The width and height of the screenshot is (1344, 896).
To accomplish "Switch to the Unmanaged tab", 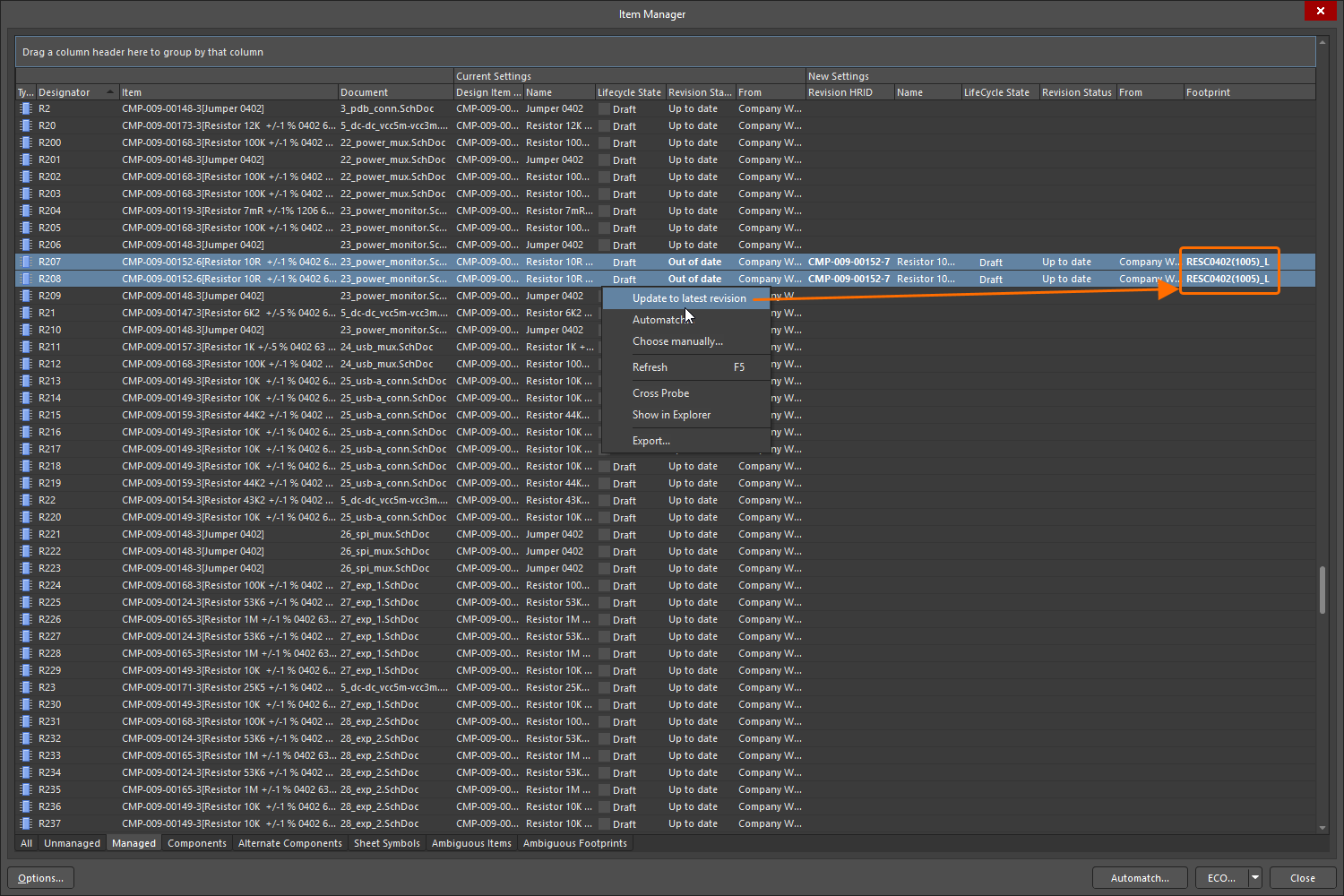I will tap(72, 843).
